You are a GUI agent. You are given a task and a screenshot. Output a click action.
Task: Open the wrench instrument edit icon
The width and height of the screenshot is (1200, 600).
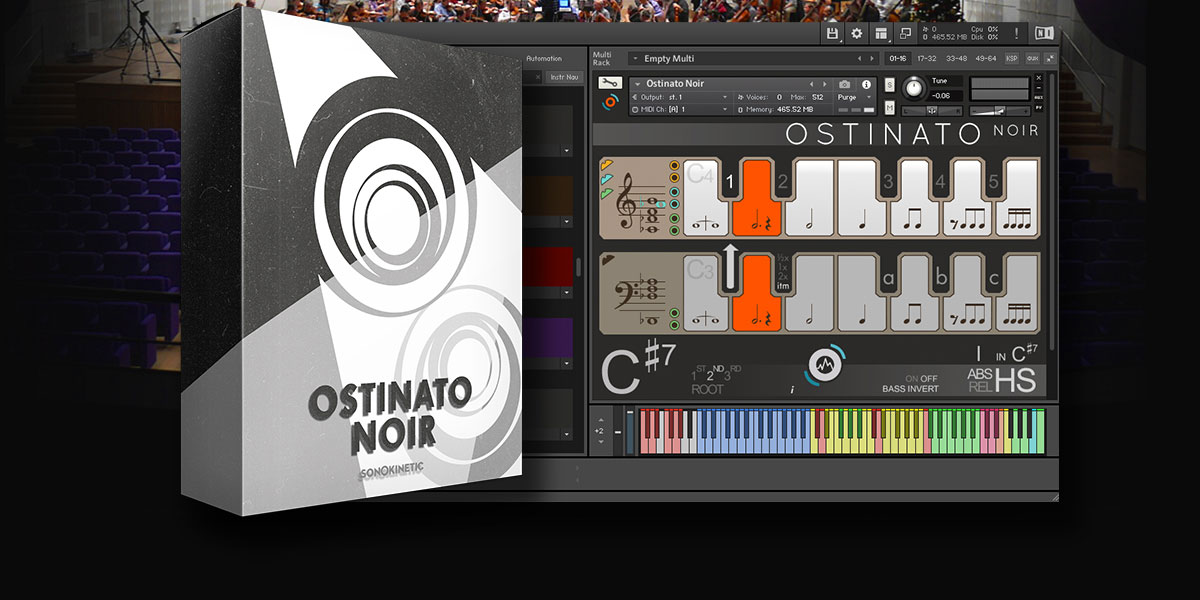pos(609,83)
